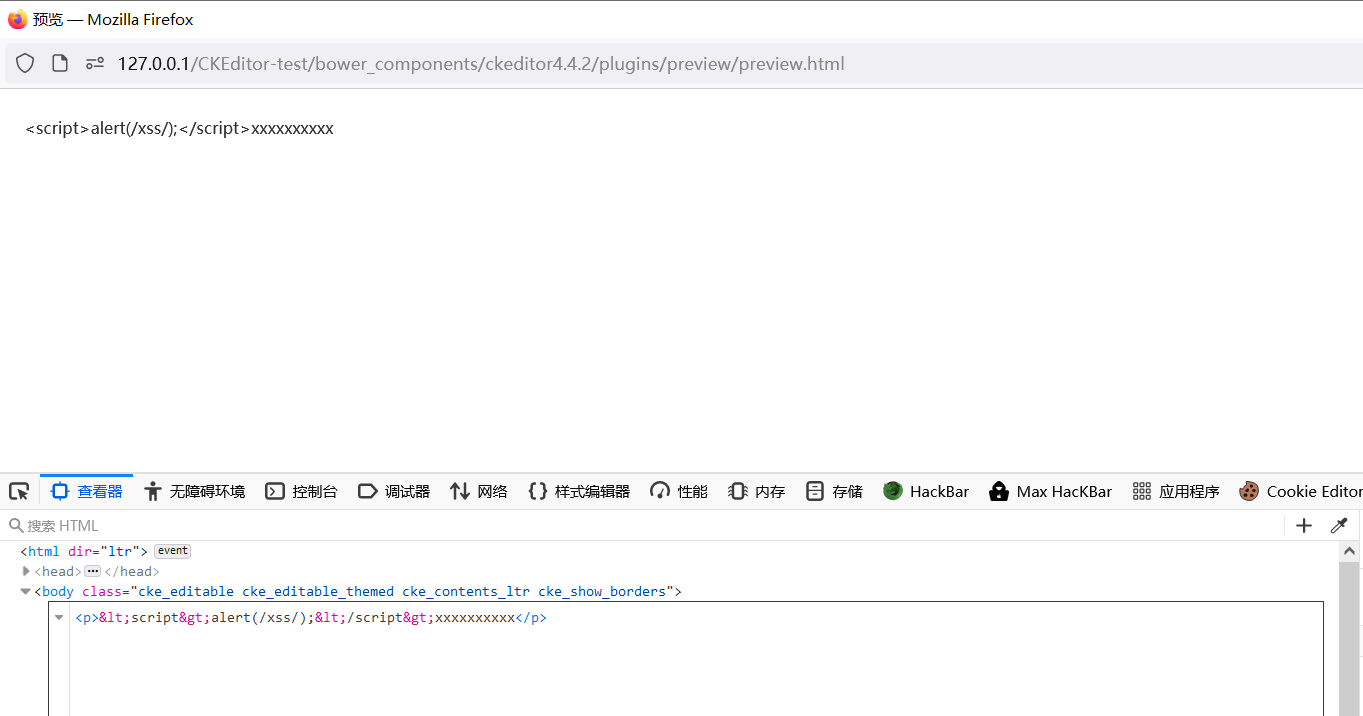Click the ellipsis badge inside head node
The image size is (1363, 716).
92,571
